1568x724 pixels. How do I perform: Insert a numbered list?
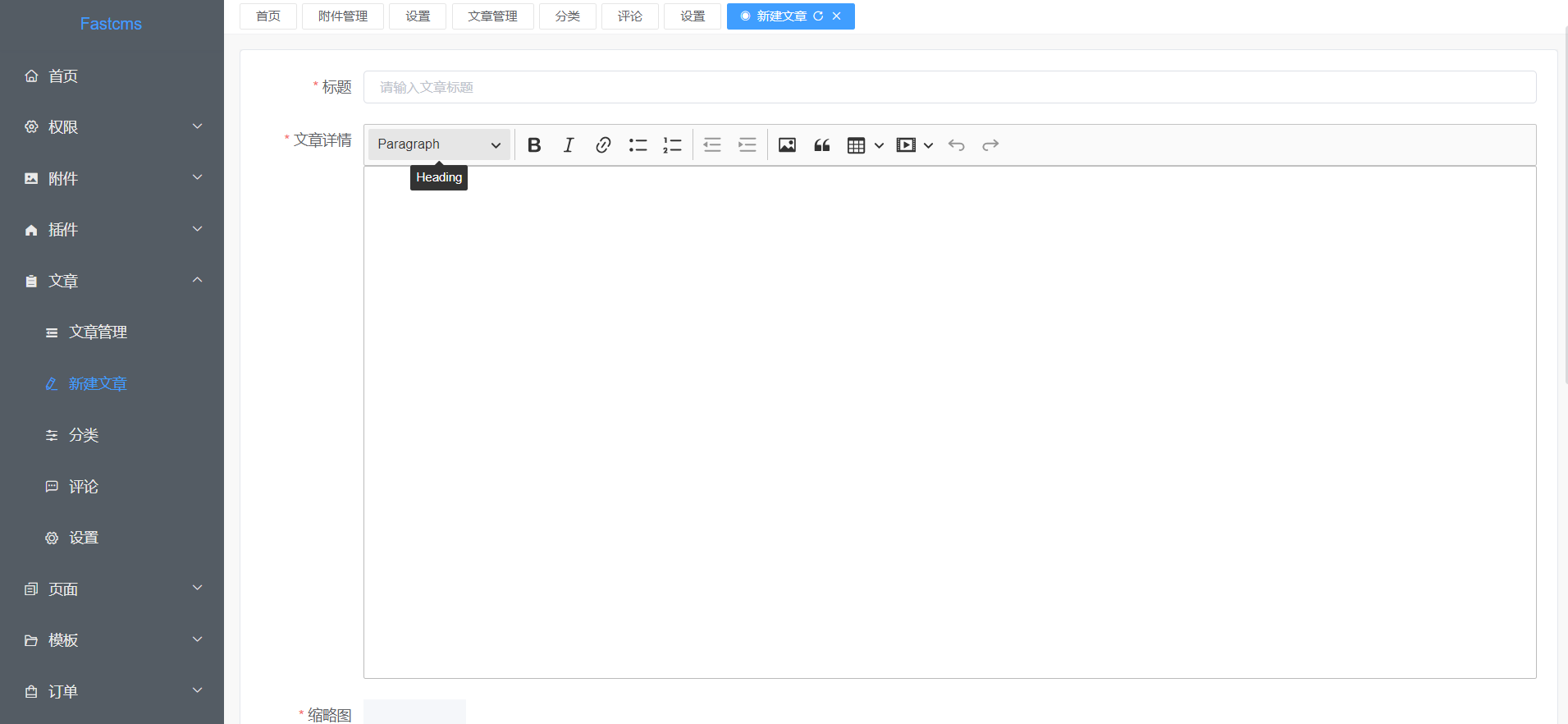pos(672,145)
